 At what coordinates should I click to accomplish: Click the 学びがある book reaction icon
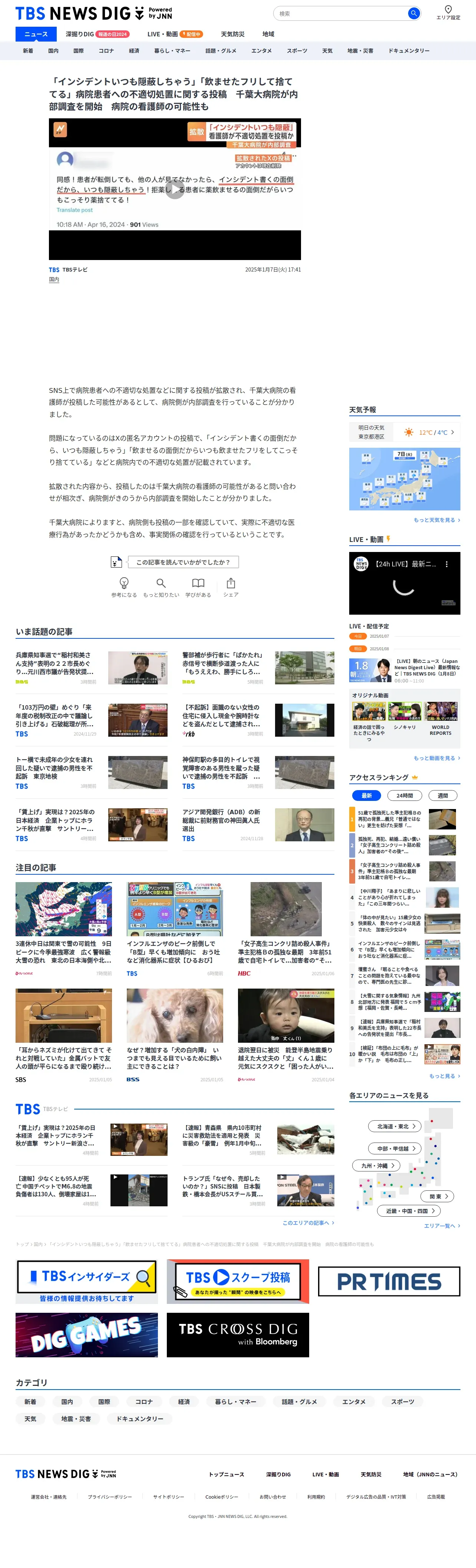[198, 582]
